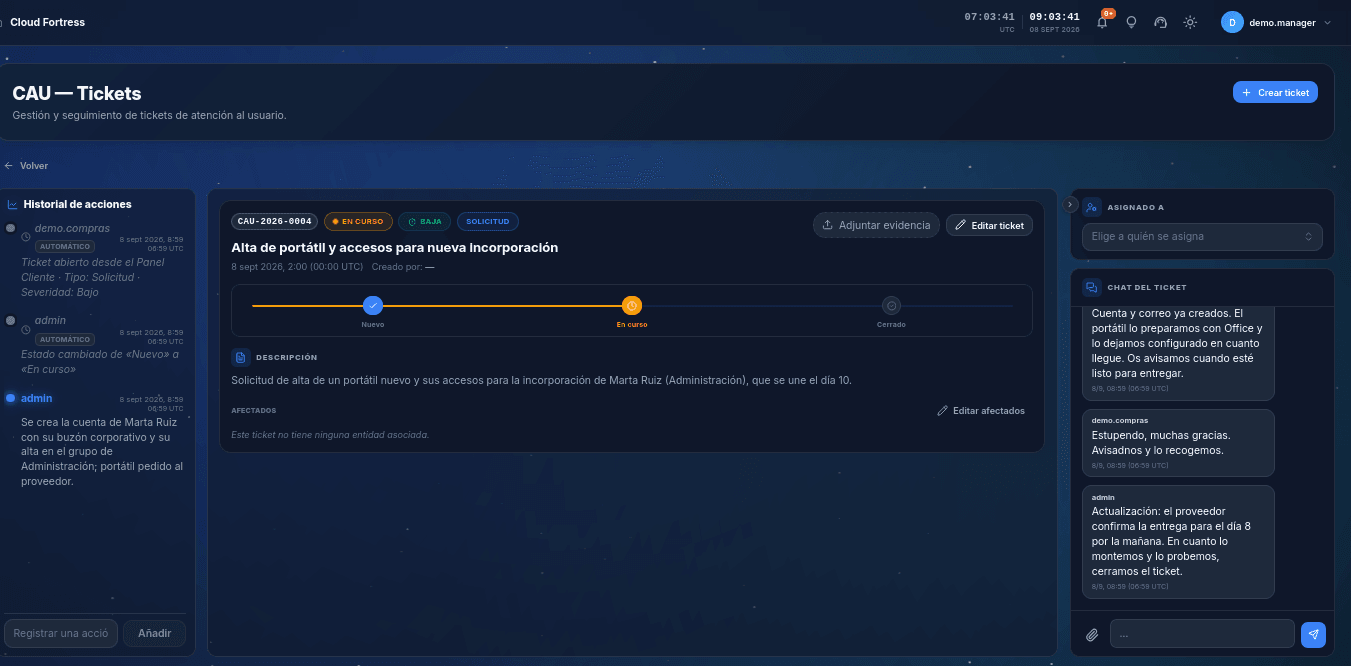
Task: Toggle the sun light theme icon
Action: coord(1190,22)
